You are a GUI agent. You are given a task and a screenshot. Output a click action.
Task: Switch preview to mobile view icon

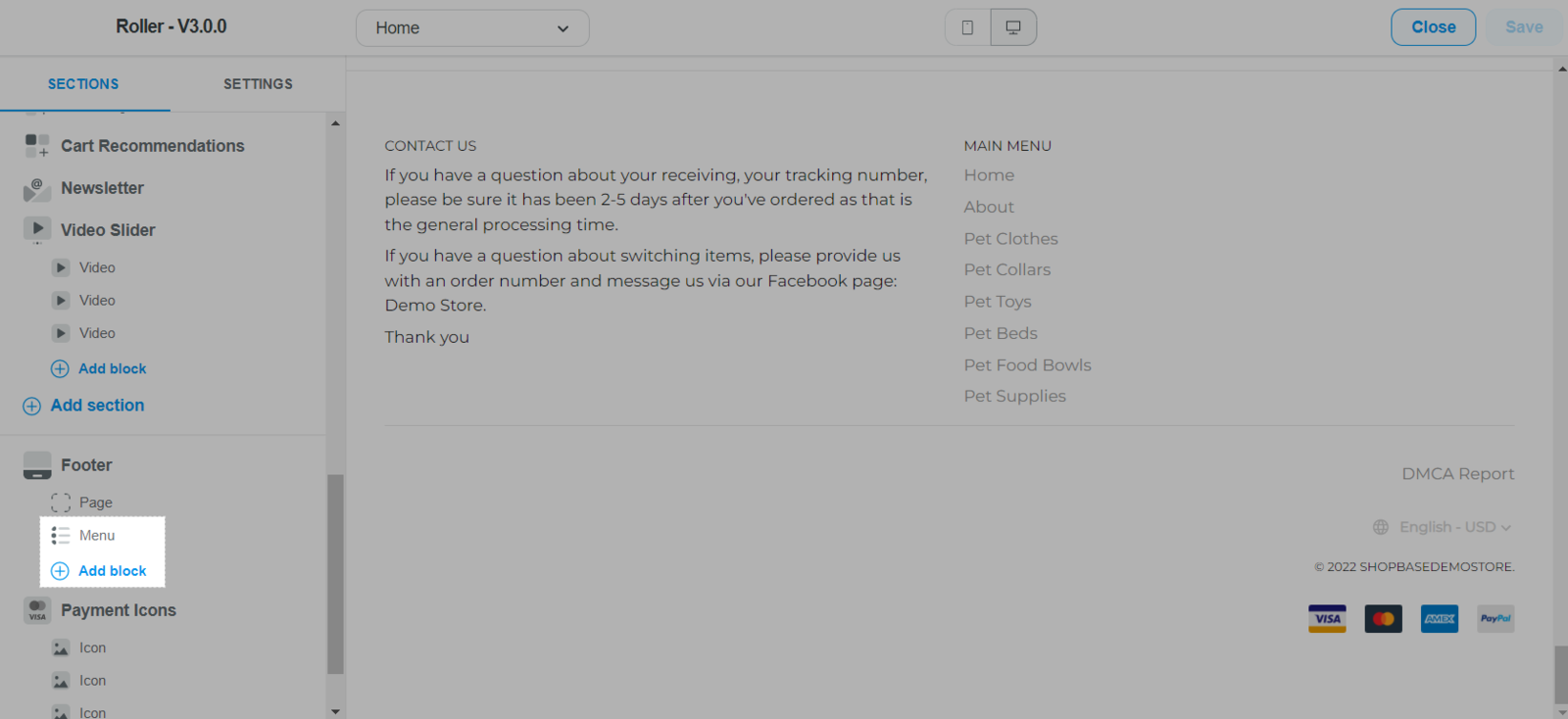point(967,27)
